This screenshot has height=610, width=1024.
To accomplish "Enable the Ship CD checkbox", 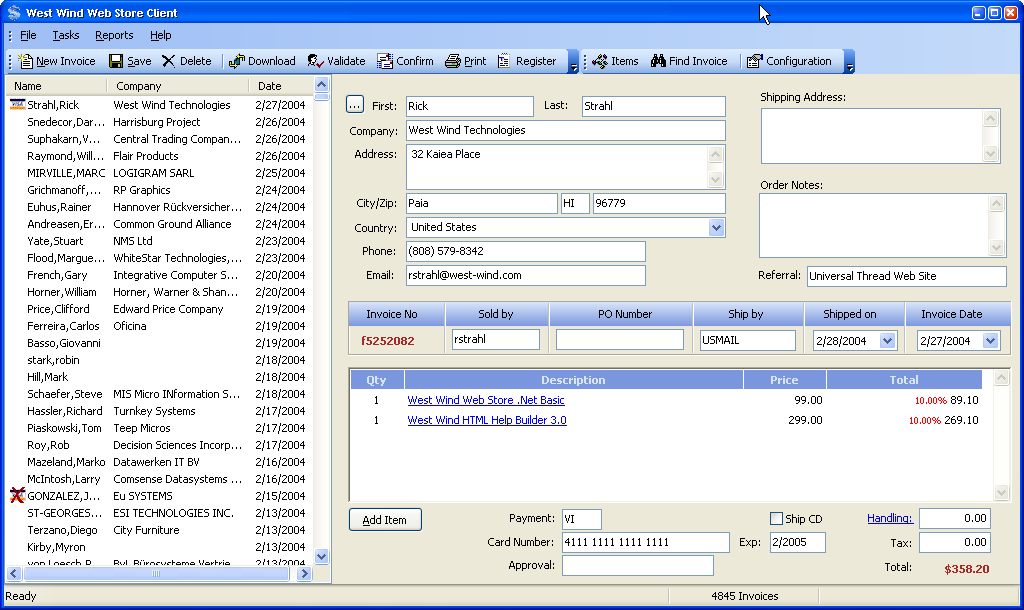I will (776, 519).
